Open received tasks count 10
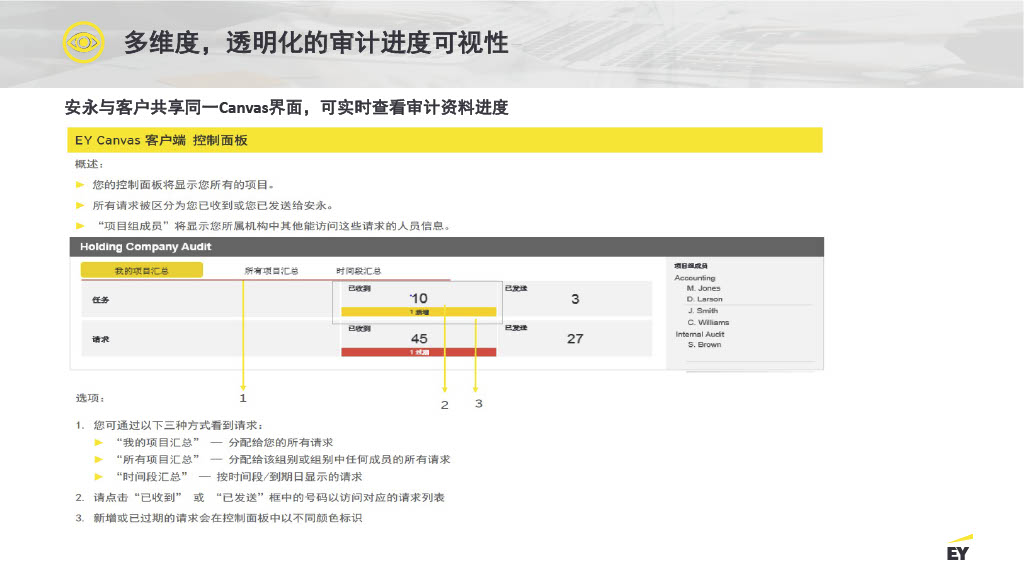The height and width of the screenshot is (576, 1024). (x=419, y=298)
